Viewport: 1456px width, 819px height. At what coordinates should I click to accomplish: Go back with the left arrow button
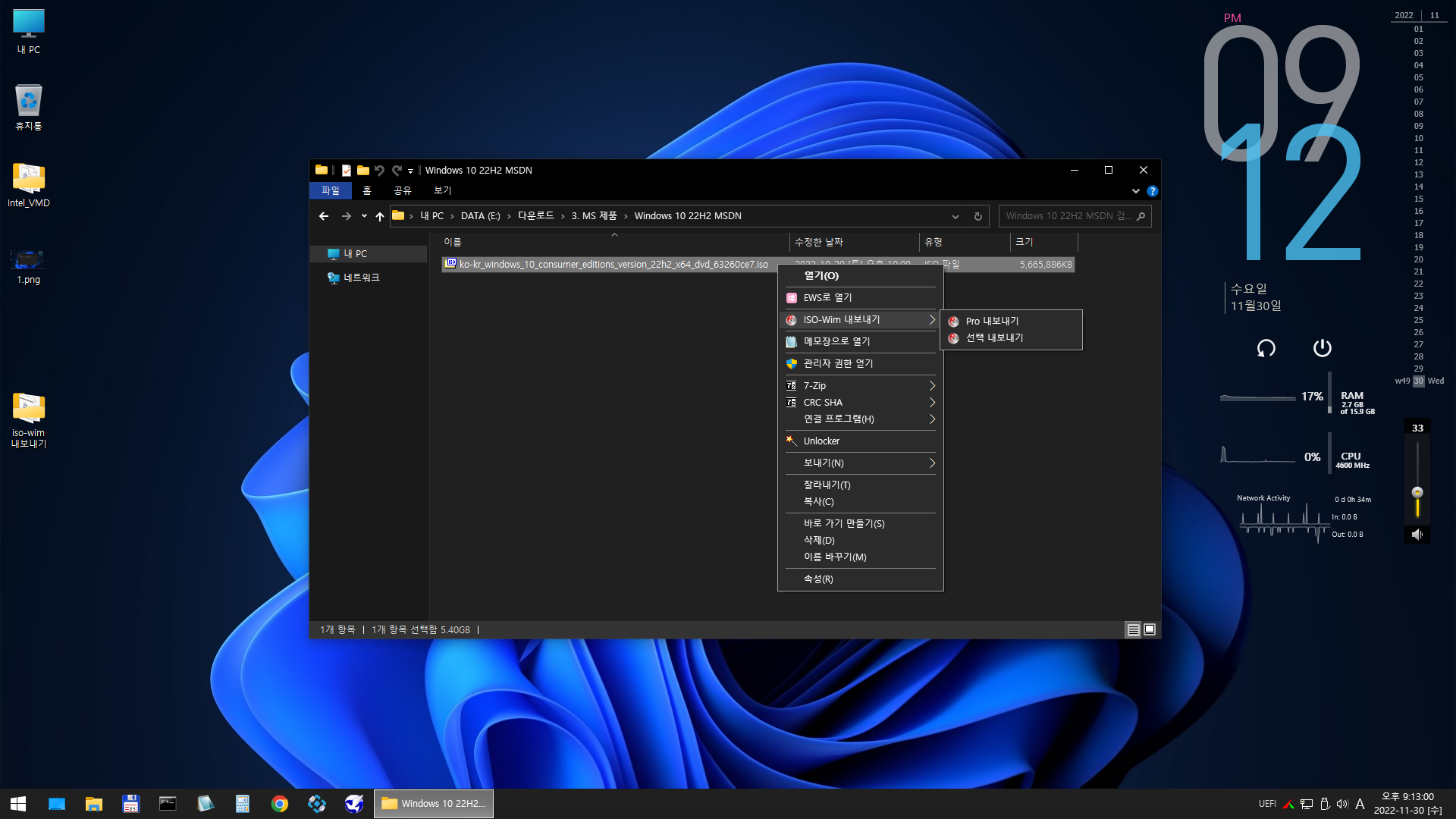(x=324, y=216)
